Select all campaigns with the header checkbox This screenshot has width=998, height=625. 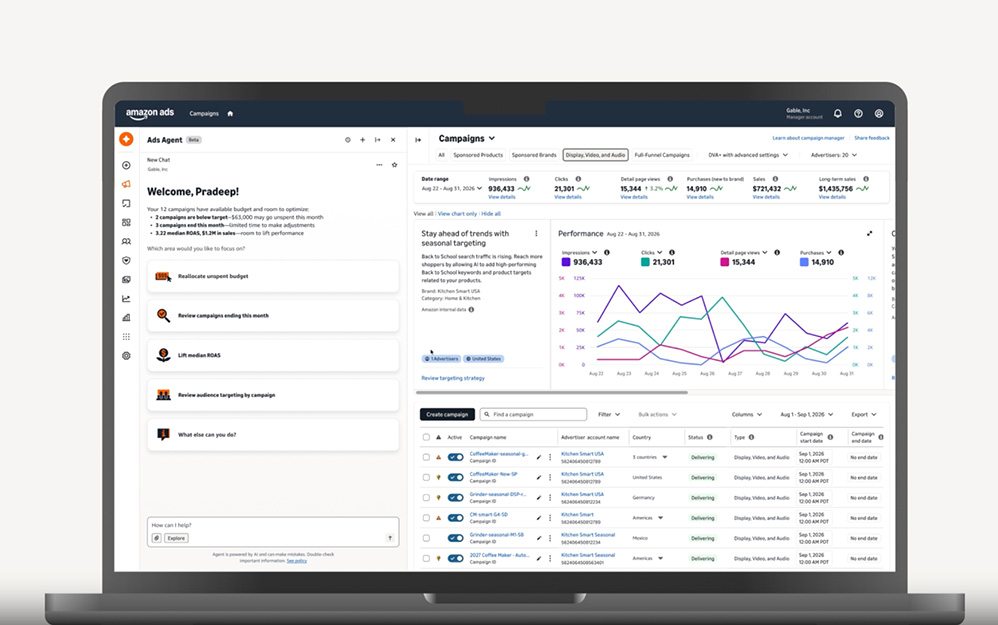(x=426, y=437)
